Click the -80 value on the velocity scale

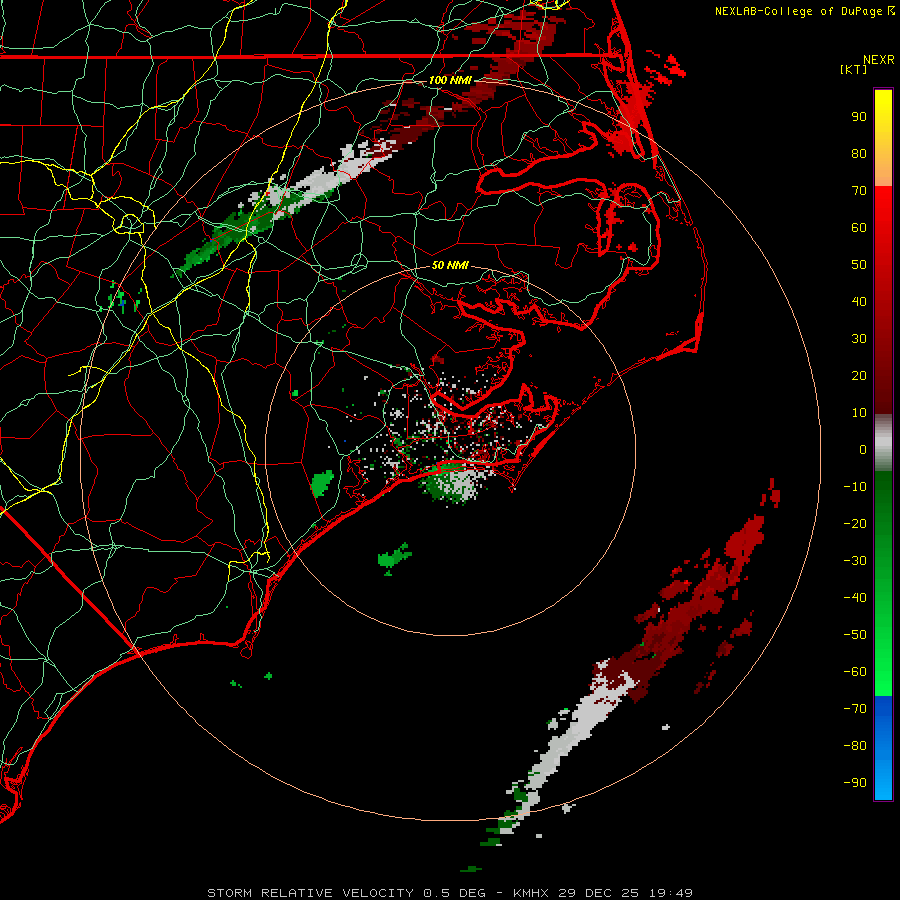click(855, 746)
